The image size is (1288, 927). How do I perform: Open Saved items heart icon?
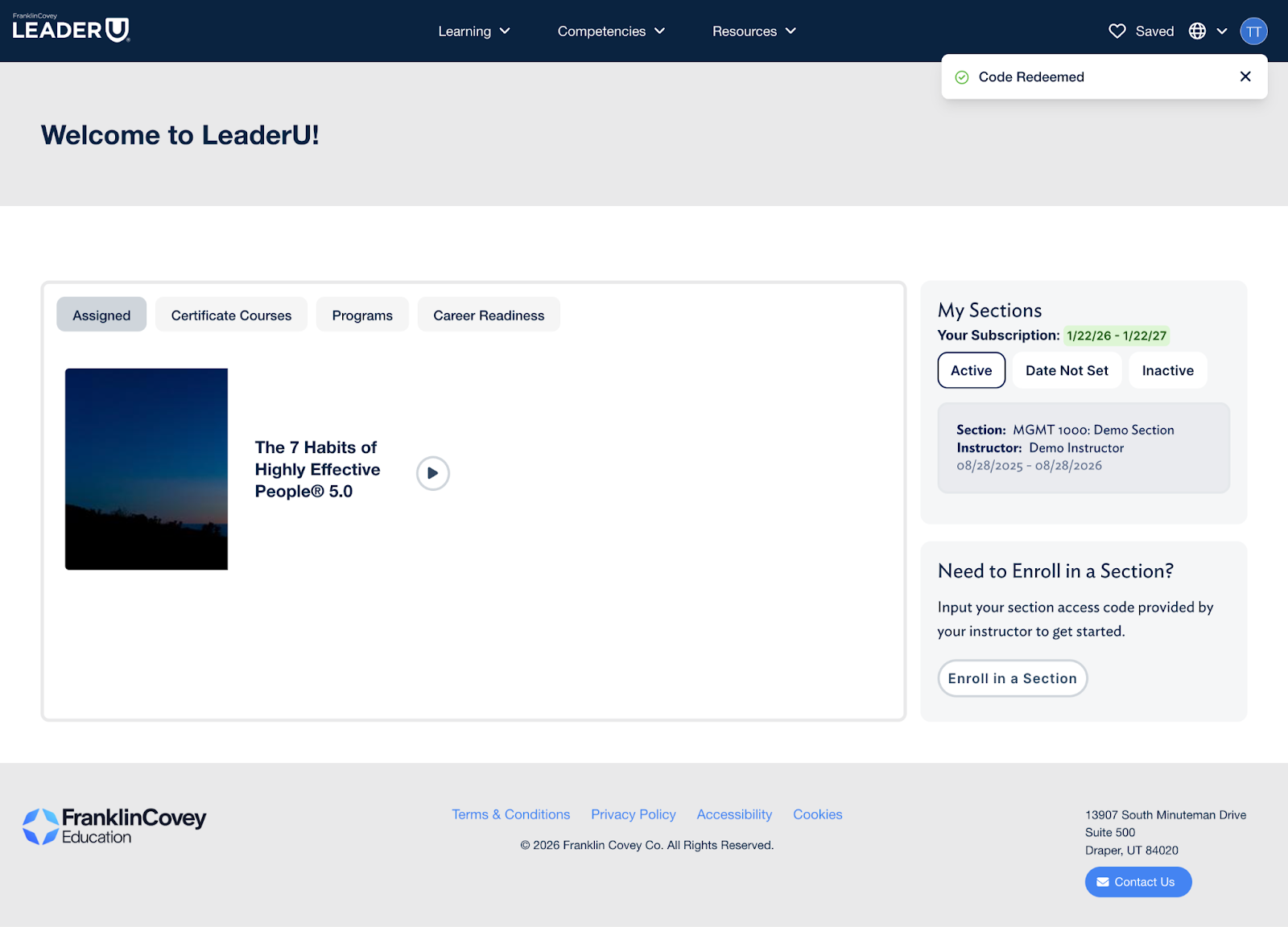[1117, 31]
